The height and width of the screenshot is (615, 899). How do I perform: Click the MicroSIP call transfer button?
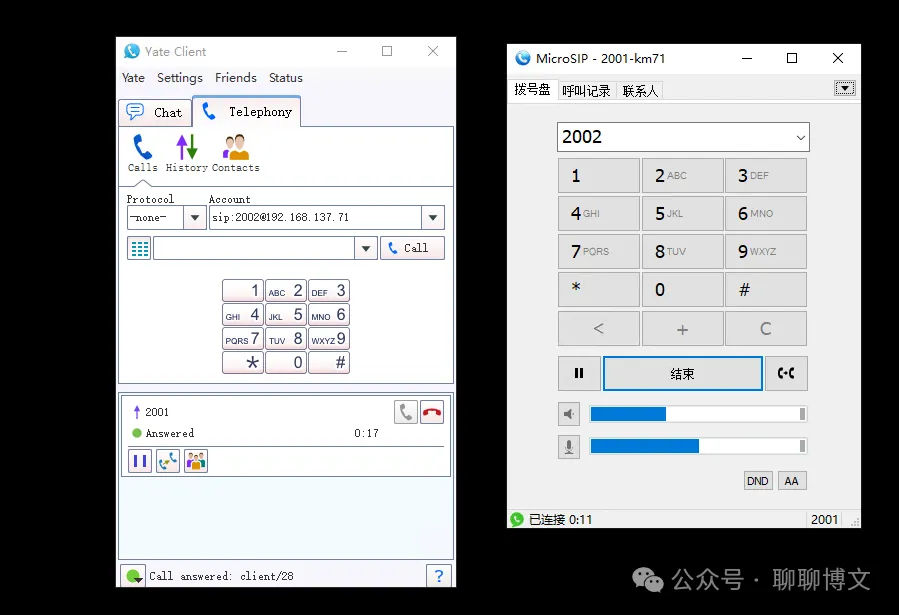(x=786, y=374)
